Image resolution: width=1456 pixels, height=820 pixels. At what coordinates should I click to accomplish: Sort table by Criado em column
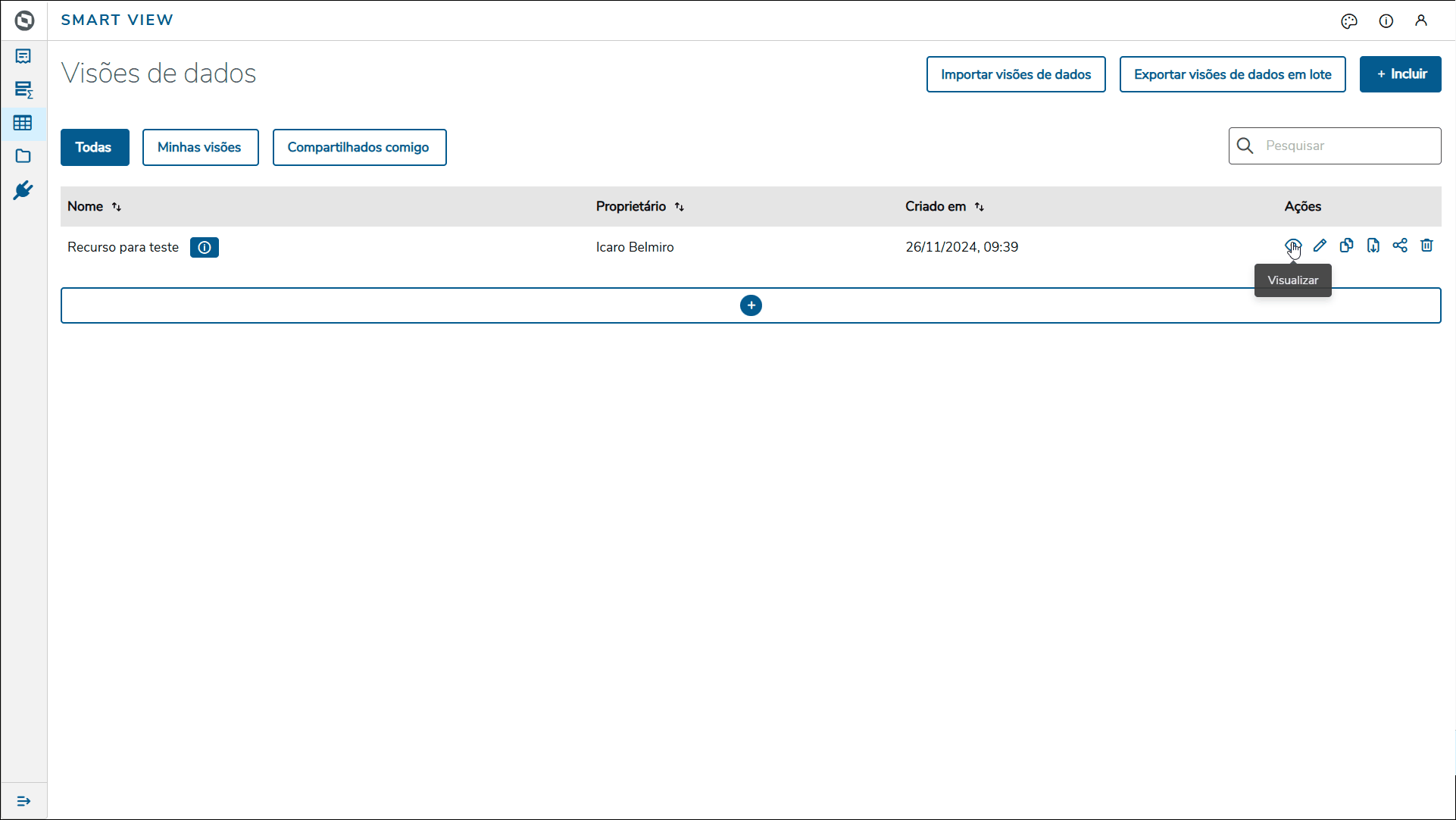click(980, 207)
